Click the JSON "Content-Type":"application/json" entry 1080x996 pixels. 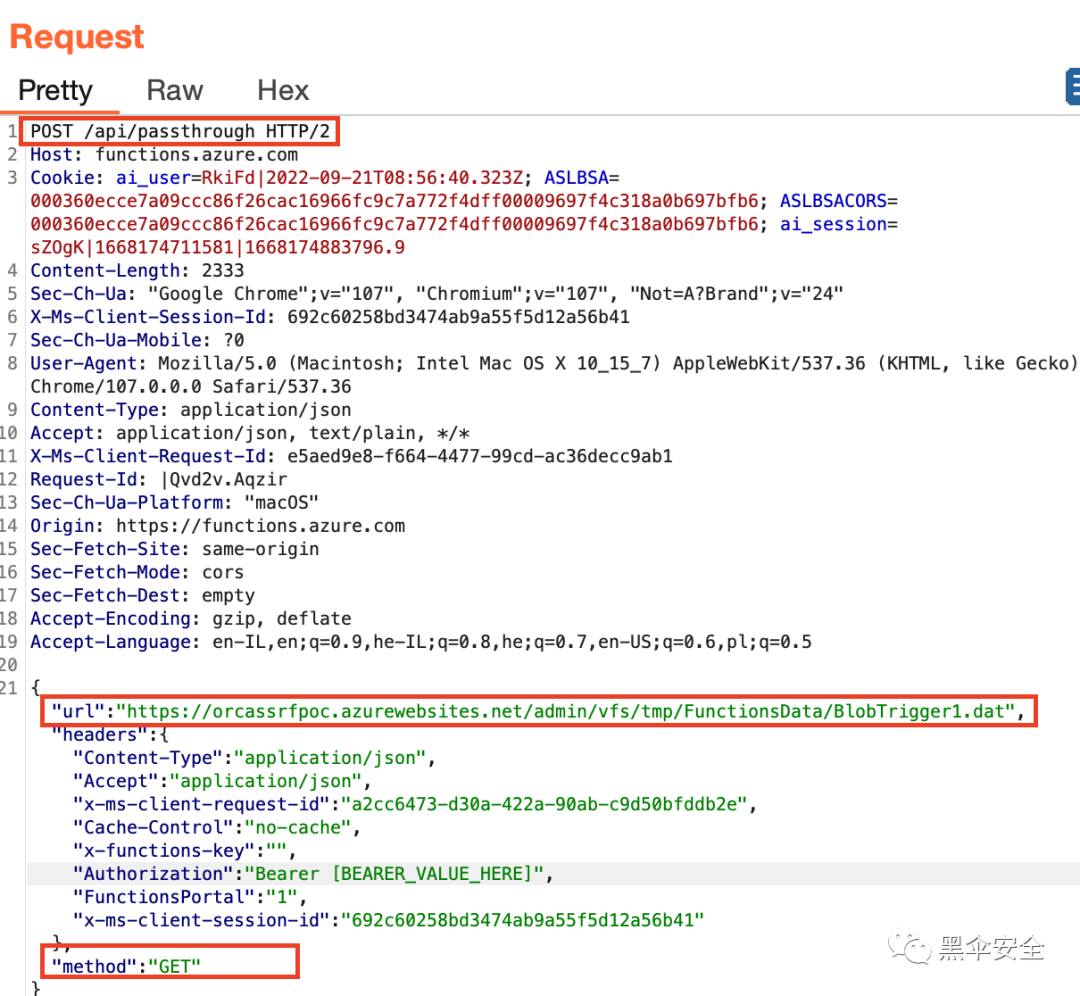coord(254,758)
